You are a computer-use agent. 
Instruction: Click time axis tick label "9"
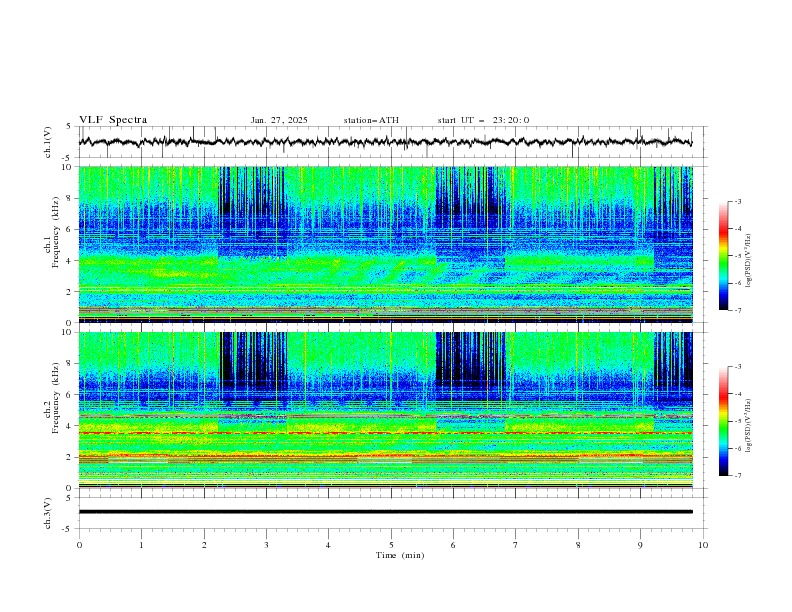point(640,545)
